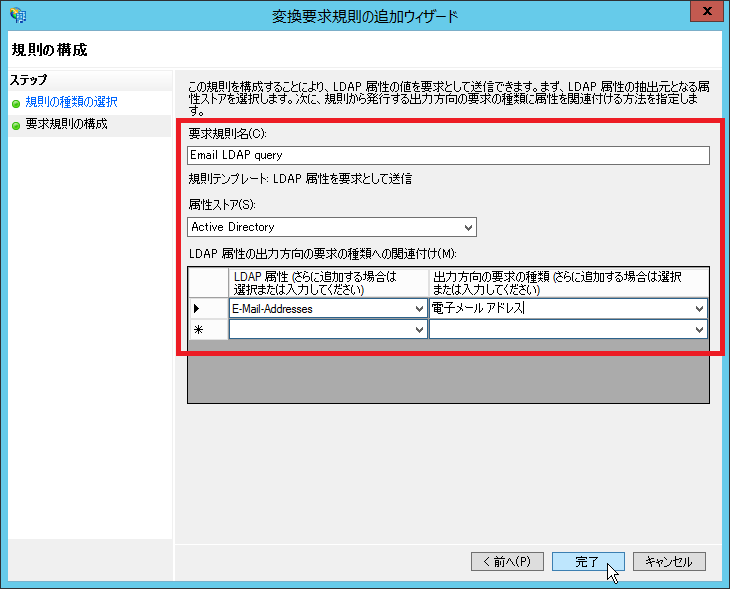Go back with the 前へ(P) button
The width and height of the screenshot is (730, 589).
(x=507, y=562)
